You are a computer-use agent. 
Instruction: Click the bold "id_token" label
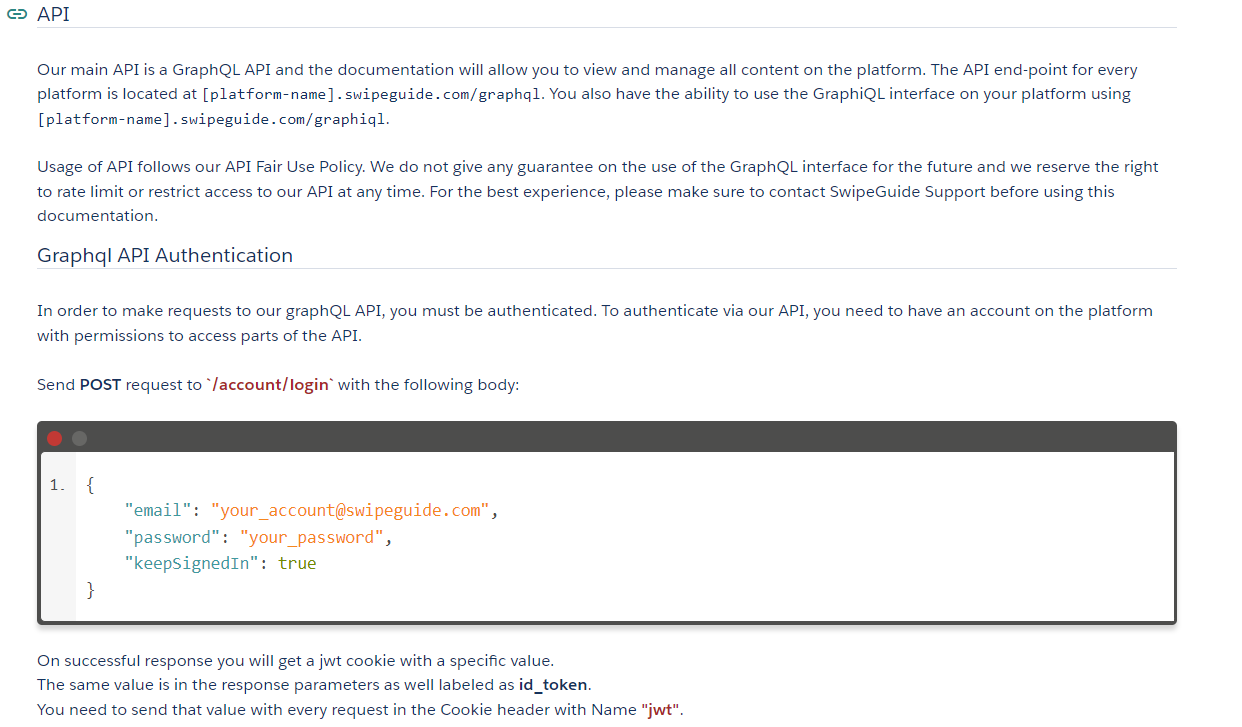pos(554,685)
